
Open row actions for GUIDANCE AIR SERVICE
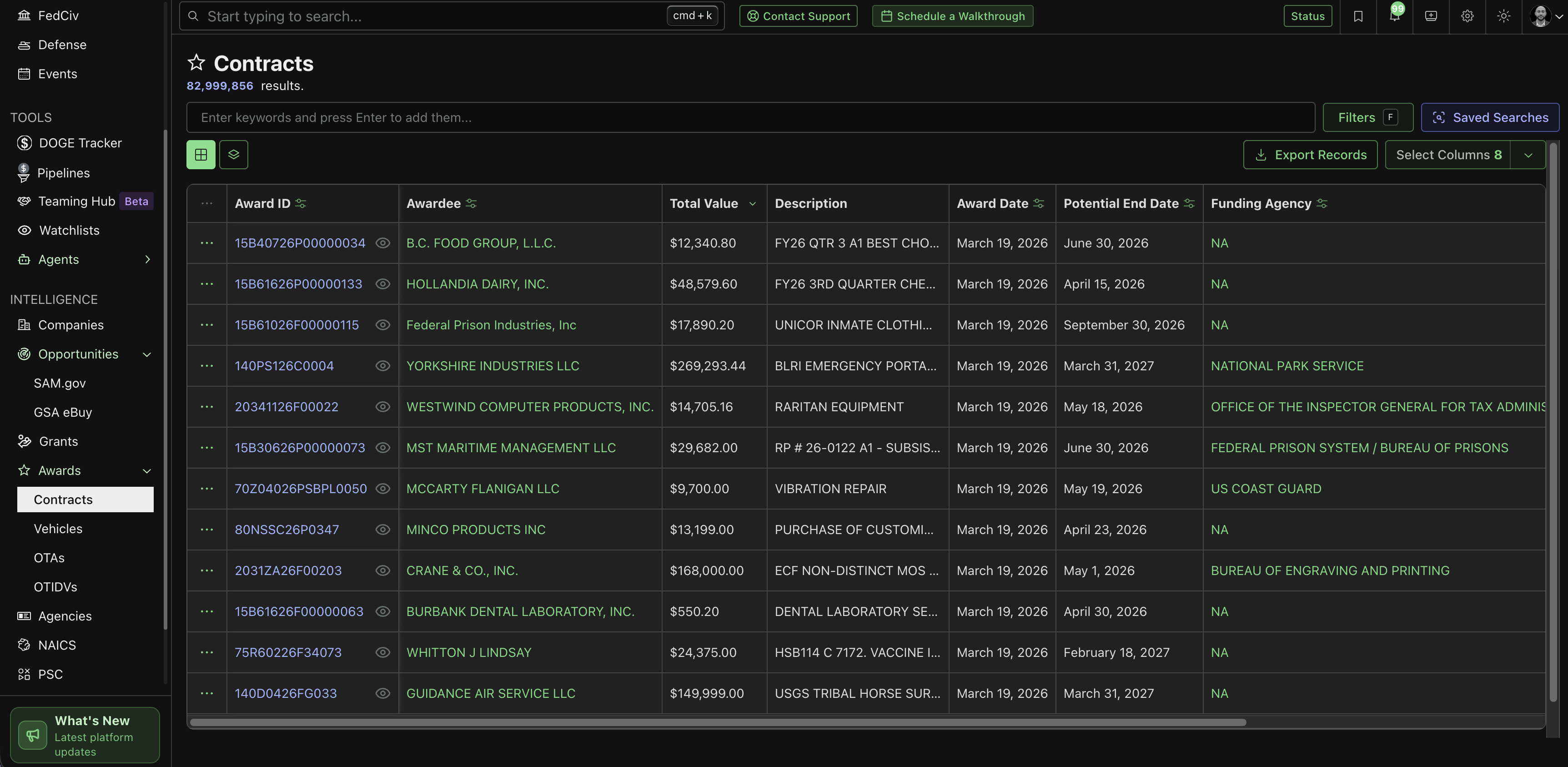coord(207,693)
